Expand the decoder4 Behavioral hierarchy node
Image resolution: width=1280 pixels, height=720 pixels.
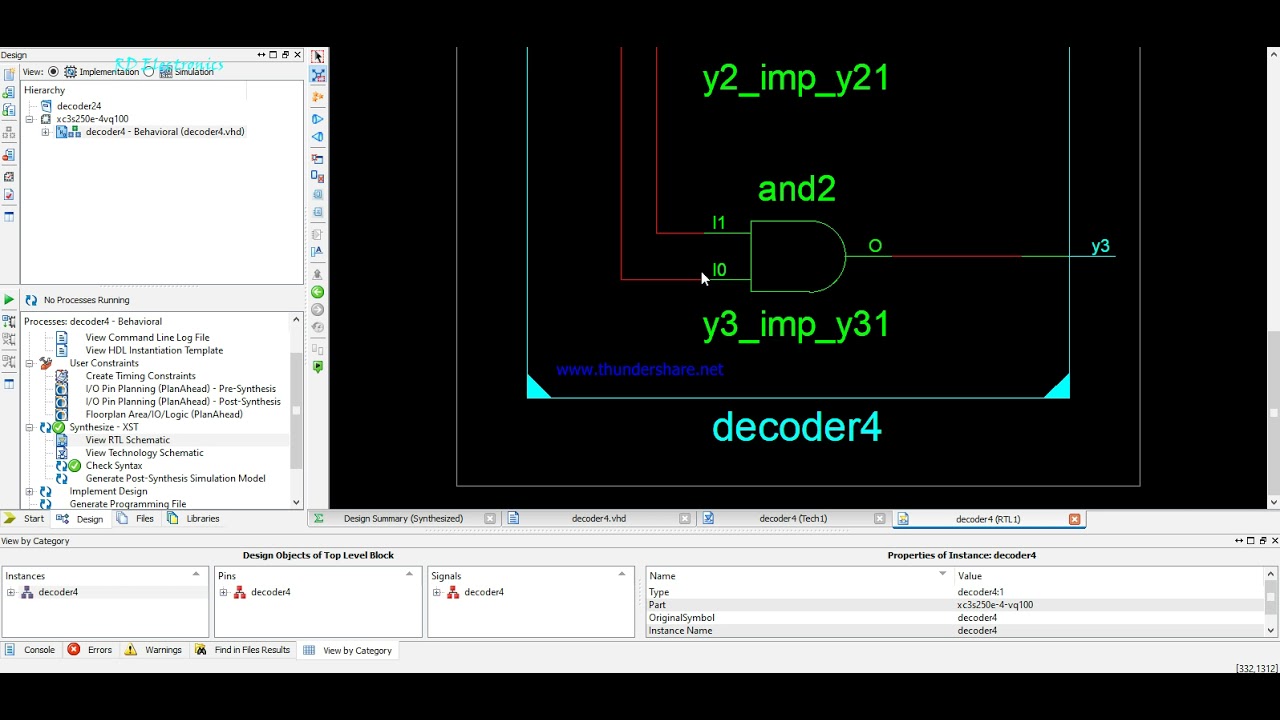(x=45, y=132)
